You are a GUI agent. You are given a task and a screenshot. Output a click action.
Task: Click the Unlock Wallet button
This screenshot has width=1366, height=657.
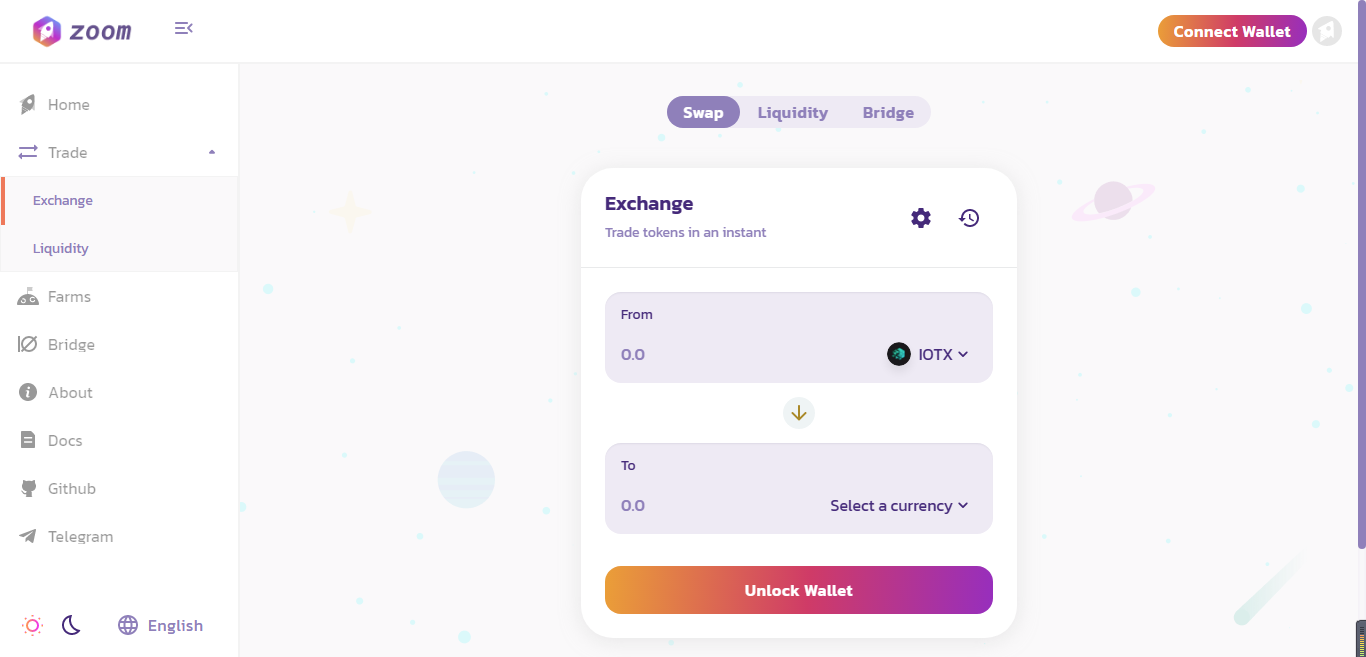tap(799, 590)
